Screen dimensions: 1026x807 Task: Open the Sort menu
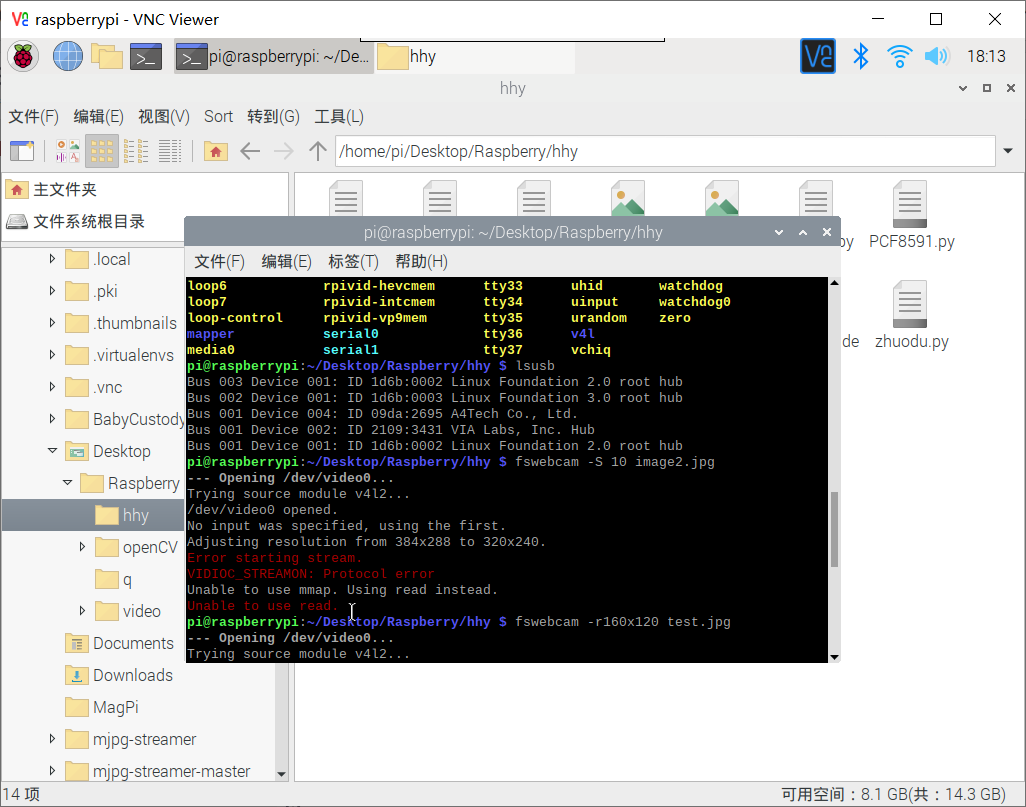coord(218,116)
